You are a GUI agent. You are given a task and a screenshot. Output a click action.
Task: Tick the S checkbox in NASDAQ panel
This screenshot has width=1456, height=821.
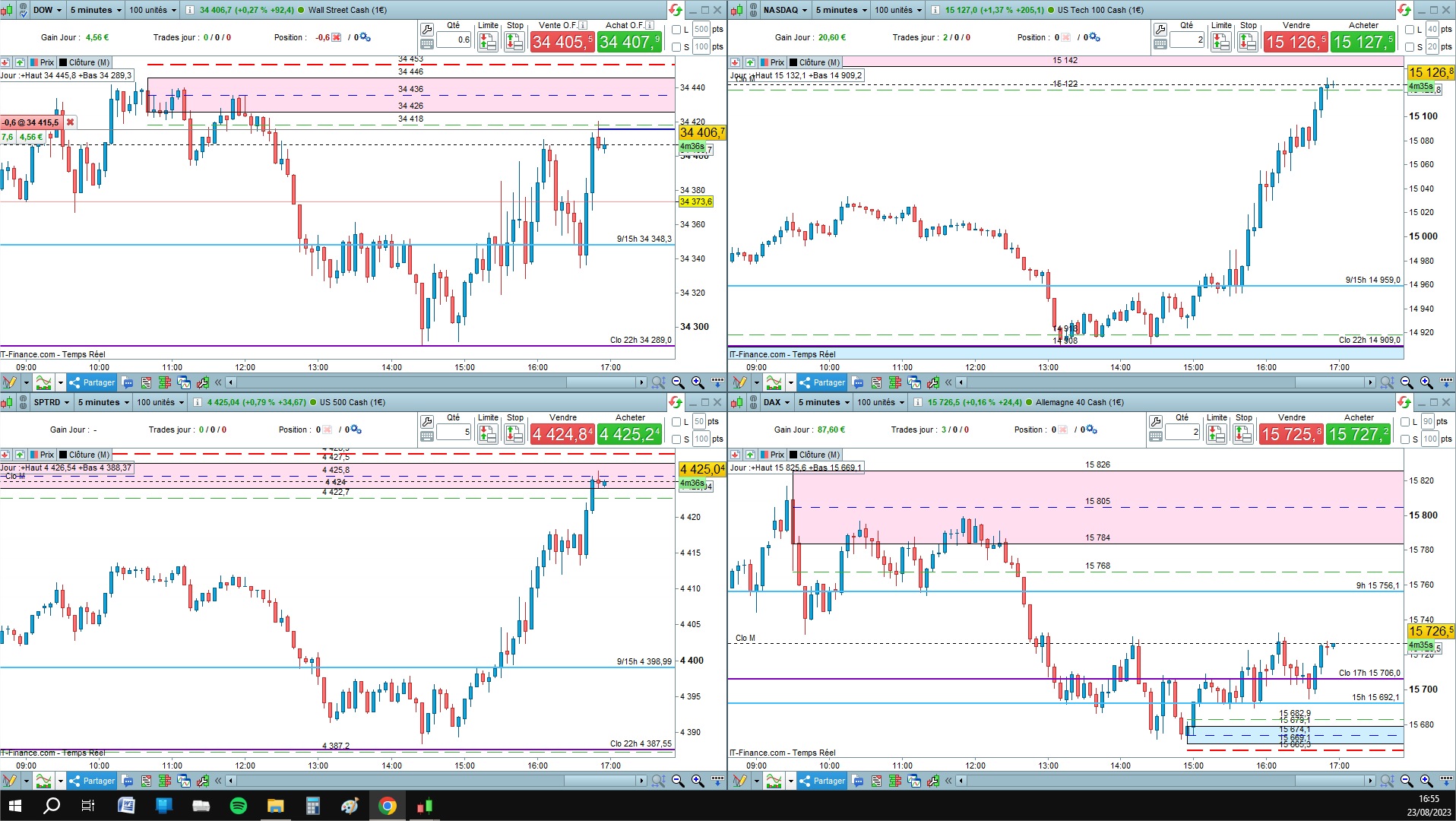[x=1410, y=47]
